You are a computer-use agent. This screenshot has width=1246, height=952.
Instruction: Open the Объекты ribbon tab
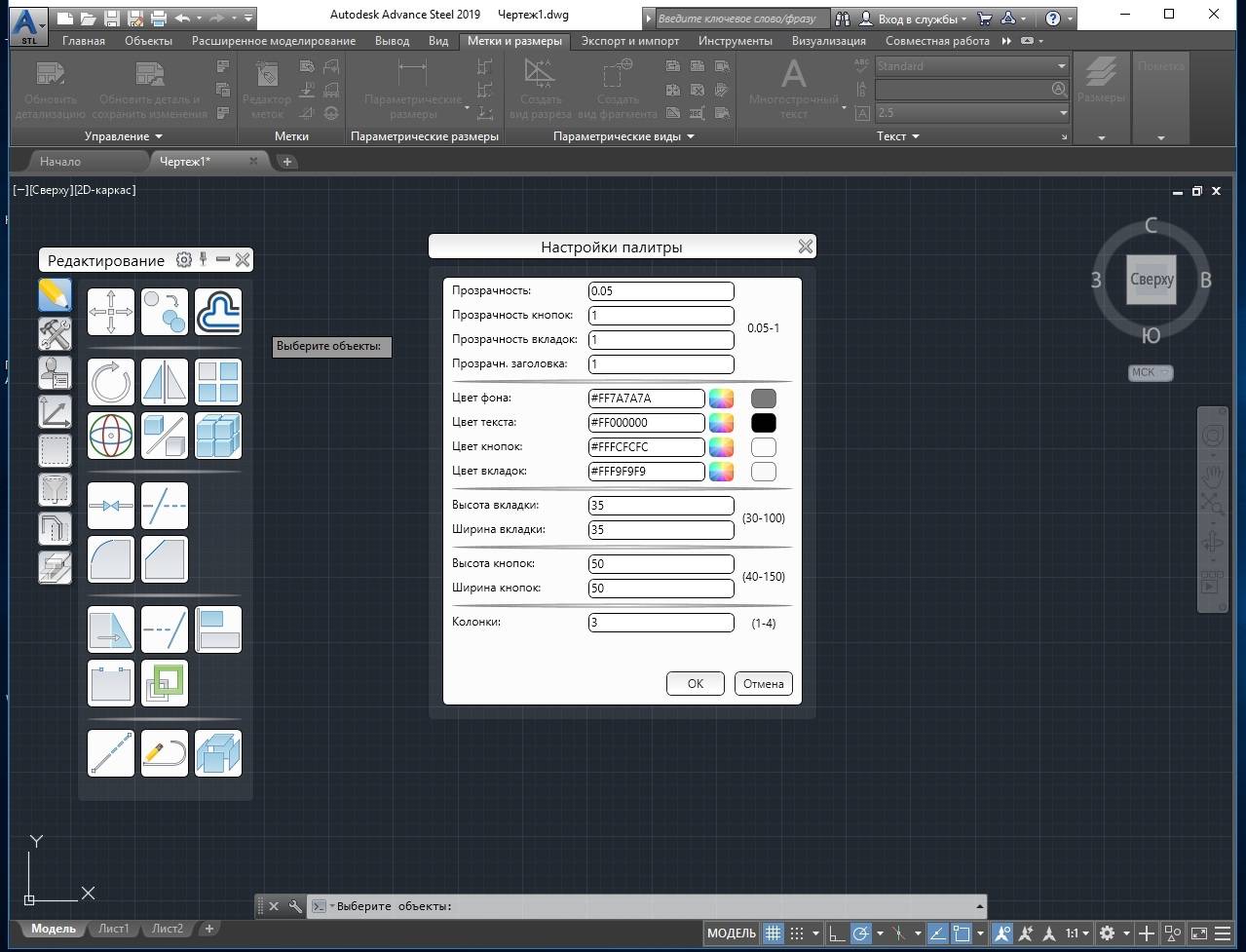(x=148, y=41)
